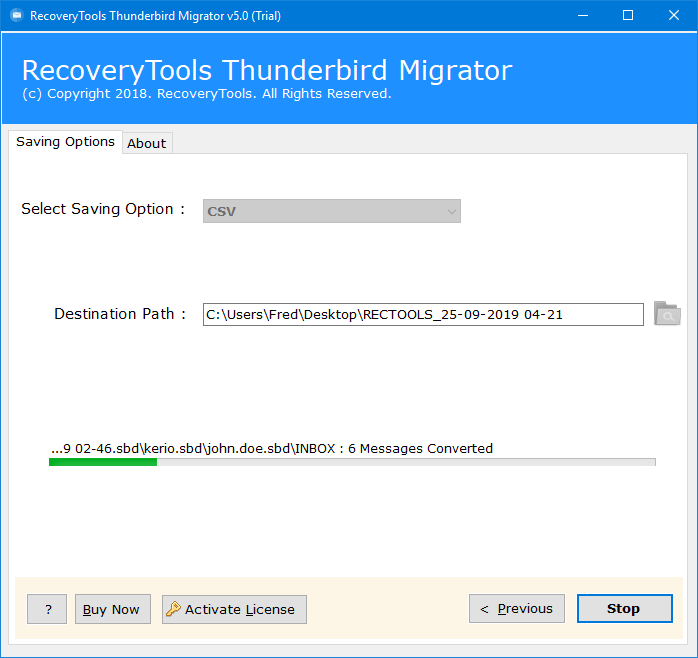Click the Activate License button

pyautogui.click(x=234, y=609)
